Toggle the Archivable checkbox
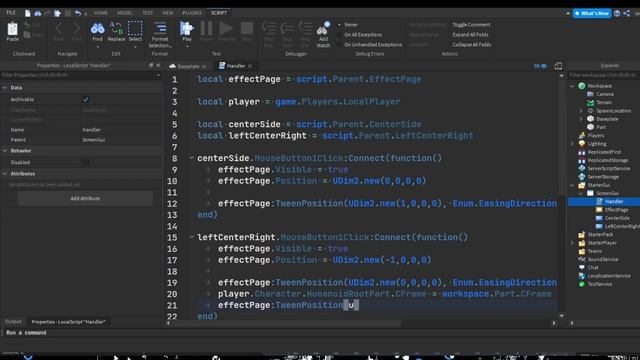This screenshot has width=640, height=360. [86, 99]
